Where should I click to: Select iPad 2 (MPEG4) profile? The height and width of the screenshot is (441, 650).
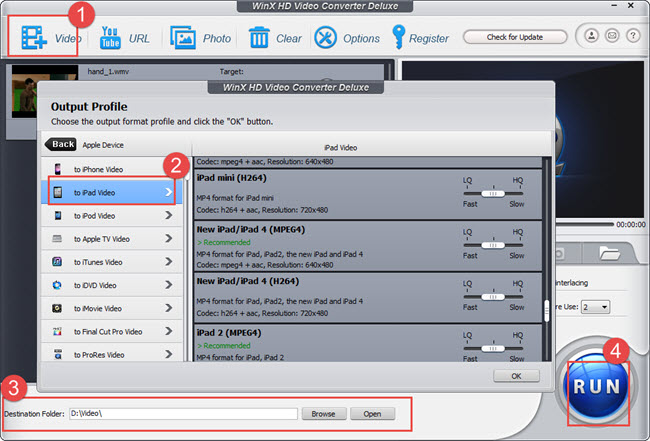(x=368, y=343)
